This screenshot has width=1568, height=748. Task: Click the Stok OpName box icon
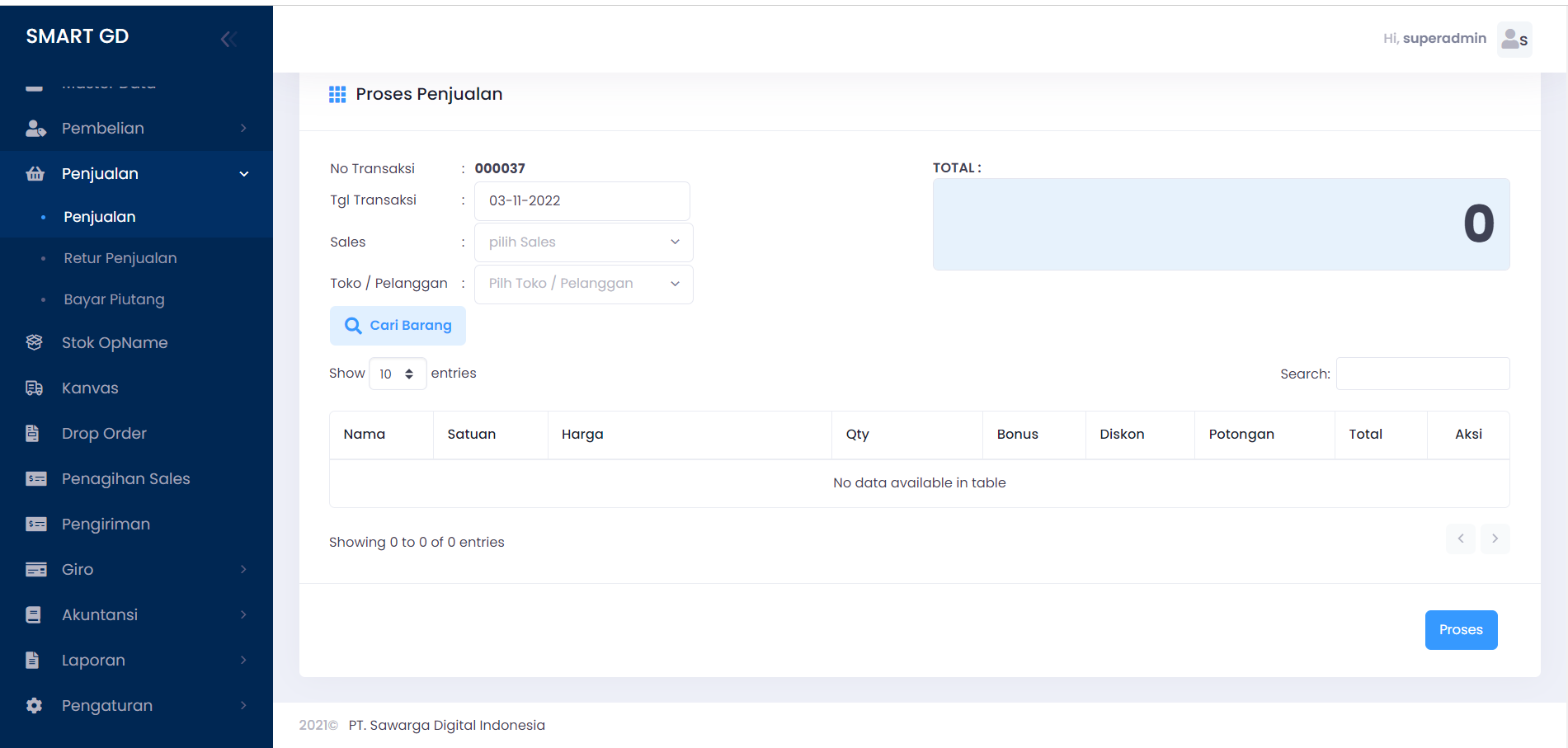point(35,342)
